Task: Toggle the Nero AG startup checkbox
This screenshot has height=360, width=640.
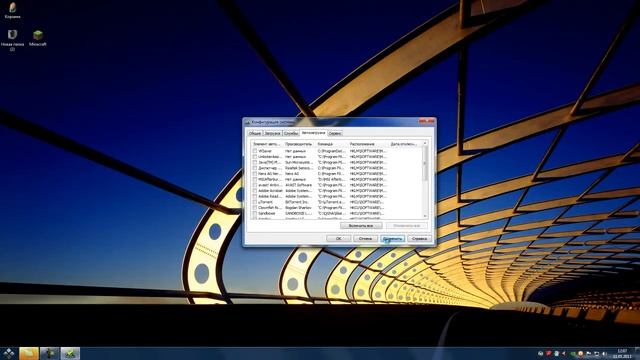Action: tap(255, 174)
